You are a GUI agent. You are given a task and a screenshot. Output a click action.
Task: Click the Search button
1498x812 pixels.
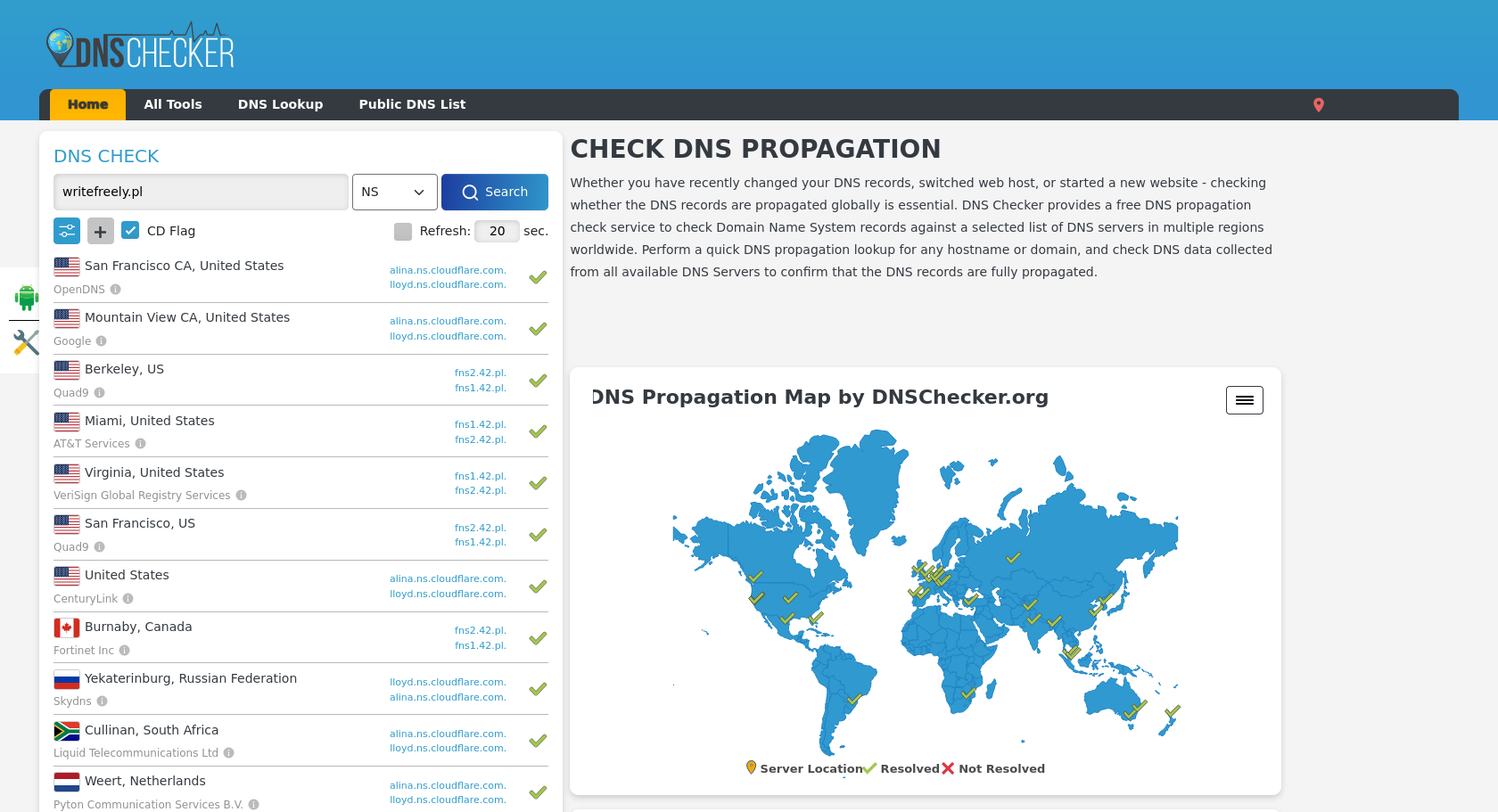tap(494, 192)
